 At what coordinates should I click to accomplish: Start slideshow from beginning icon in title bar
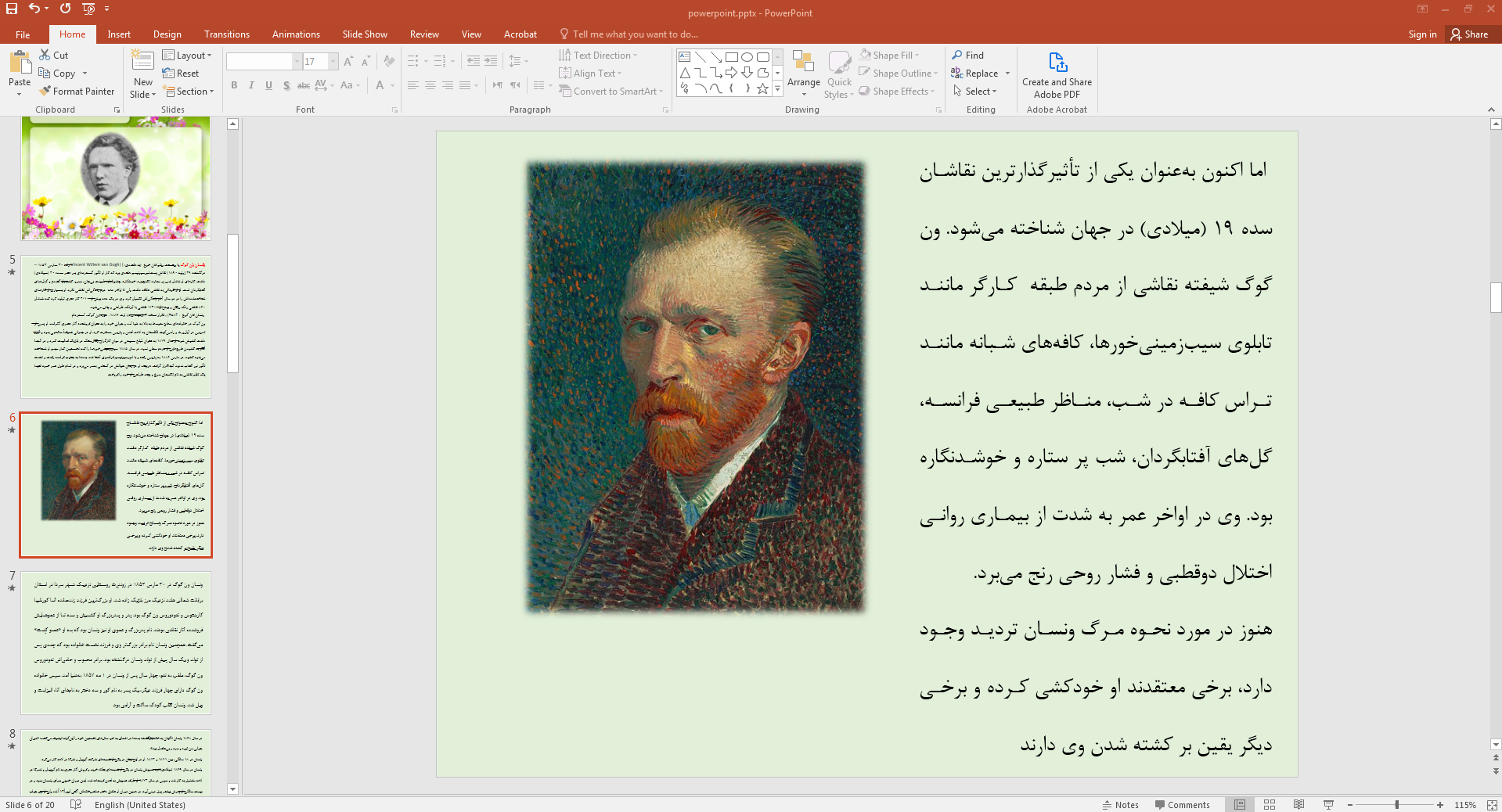pyautogui.click(x=88, y=9)
